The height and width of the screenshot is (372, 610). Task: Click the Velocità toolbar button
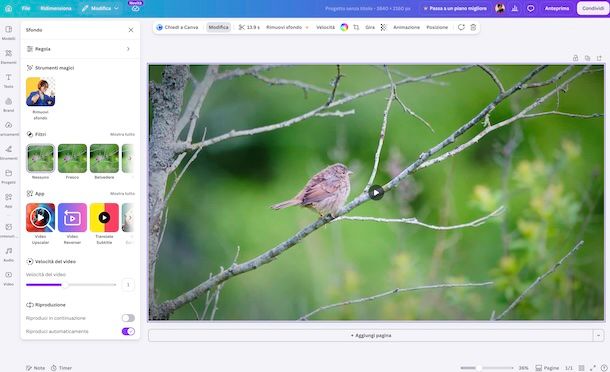point(325,27)
